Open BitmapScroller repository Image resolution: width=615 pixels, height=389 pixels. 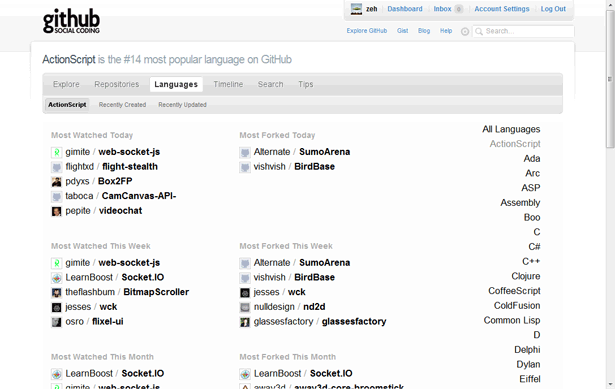click(156, 292)
